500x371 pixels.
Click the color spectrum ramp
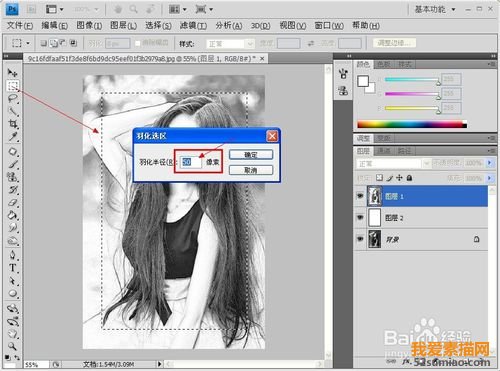[412, 125]
